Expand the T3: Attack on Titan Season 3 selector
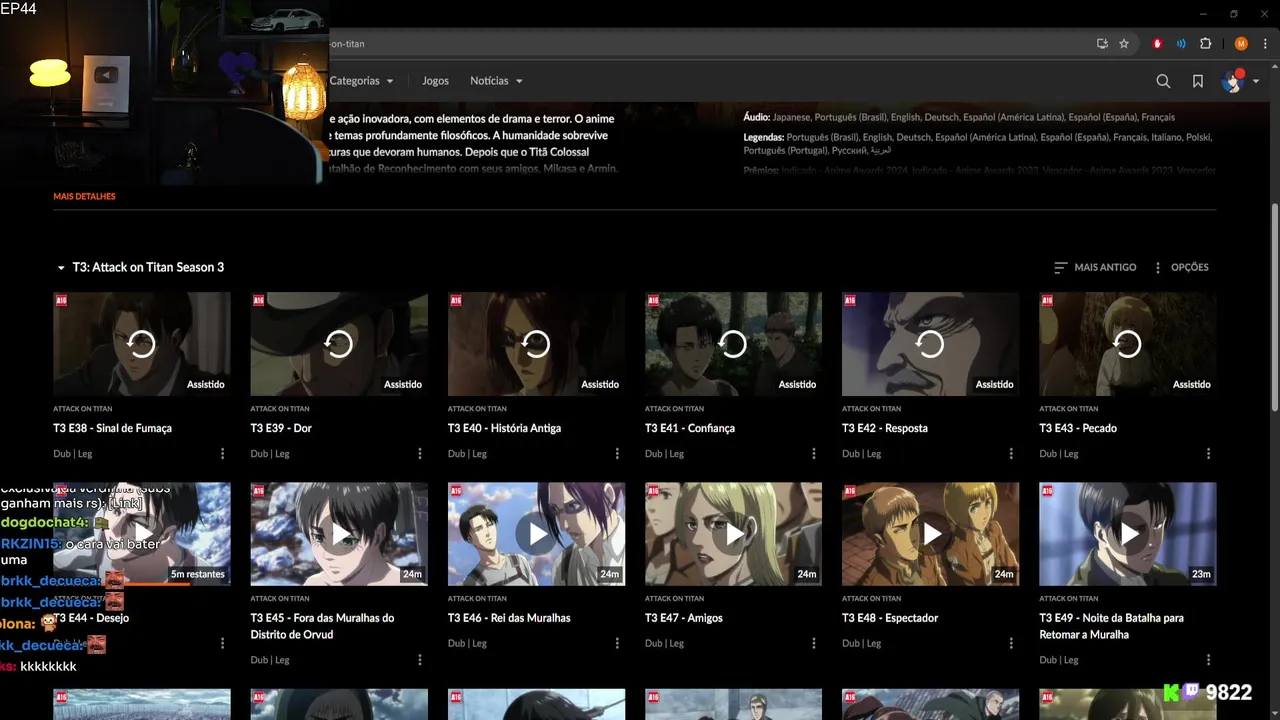The image size is (1280, 720). point(140,267)
